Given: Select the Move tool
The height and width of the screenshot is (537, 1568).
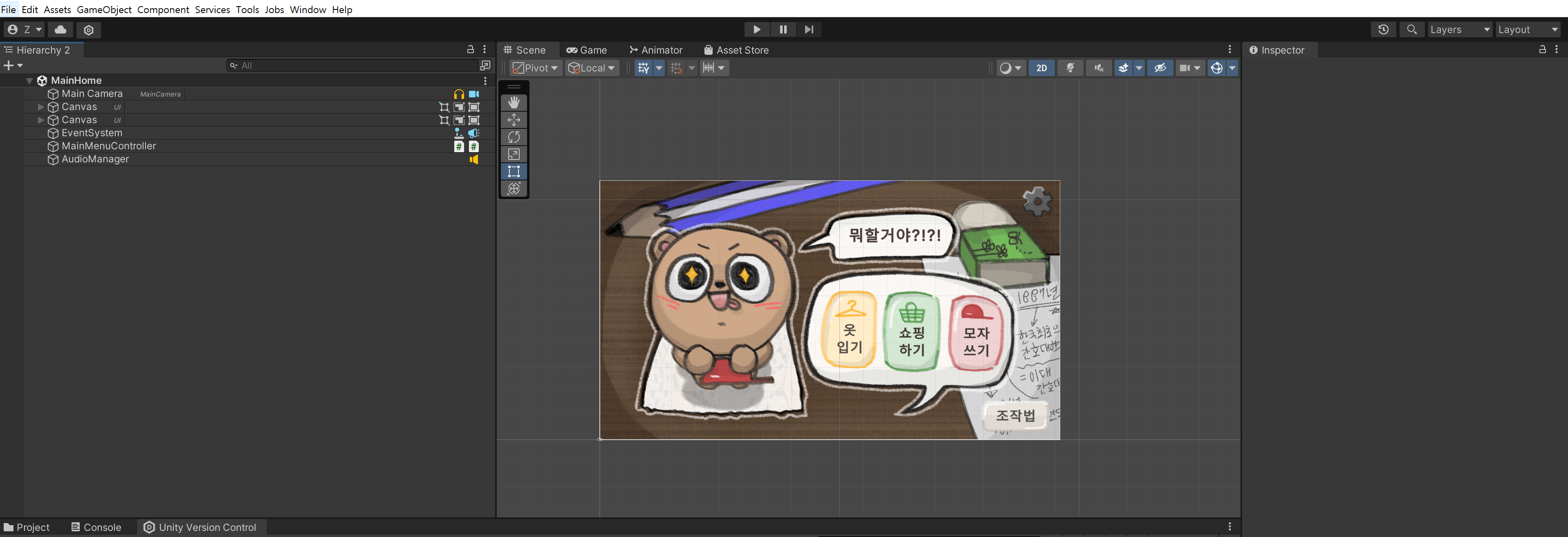Looking at the screenshot, I should tap(514, 119).
